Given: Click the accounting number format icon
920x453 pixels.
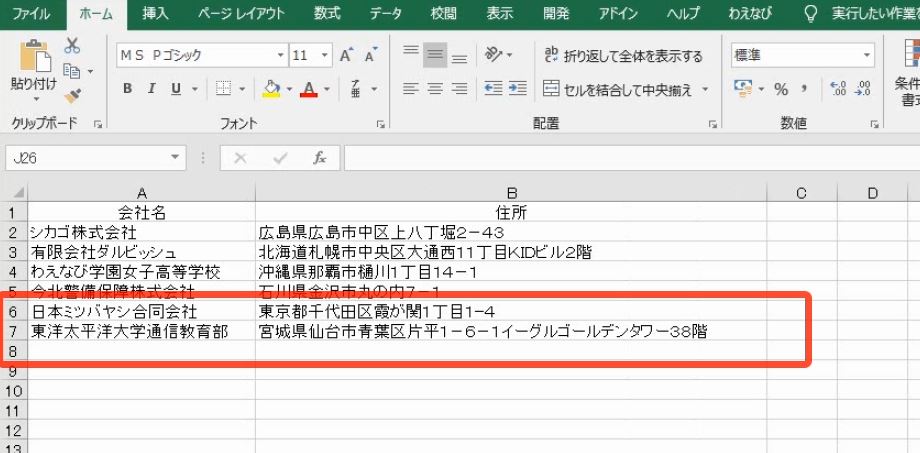Looking at the screenshot, I should point(743,89).
